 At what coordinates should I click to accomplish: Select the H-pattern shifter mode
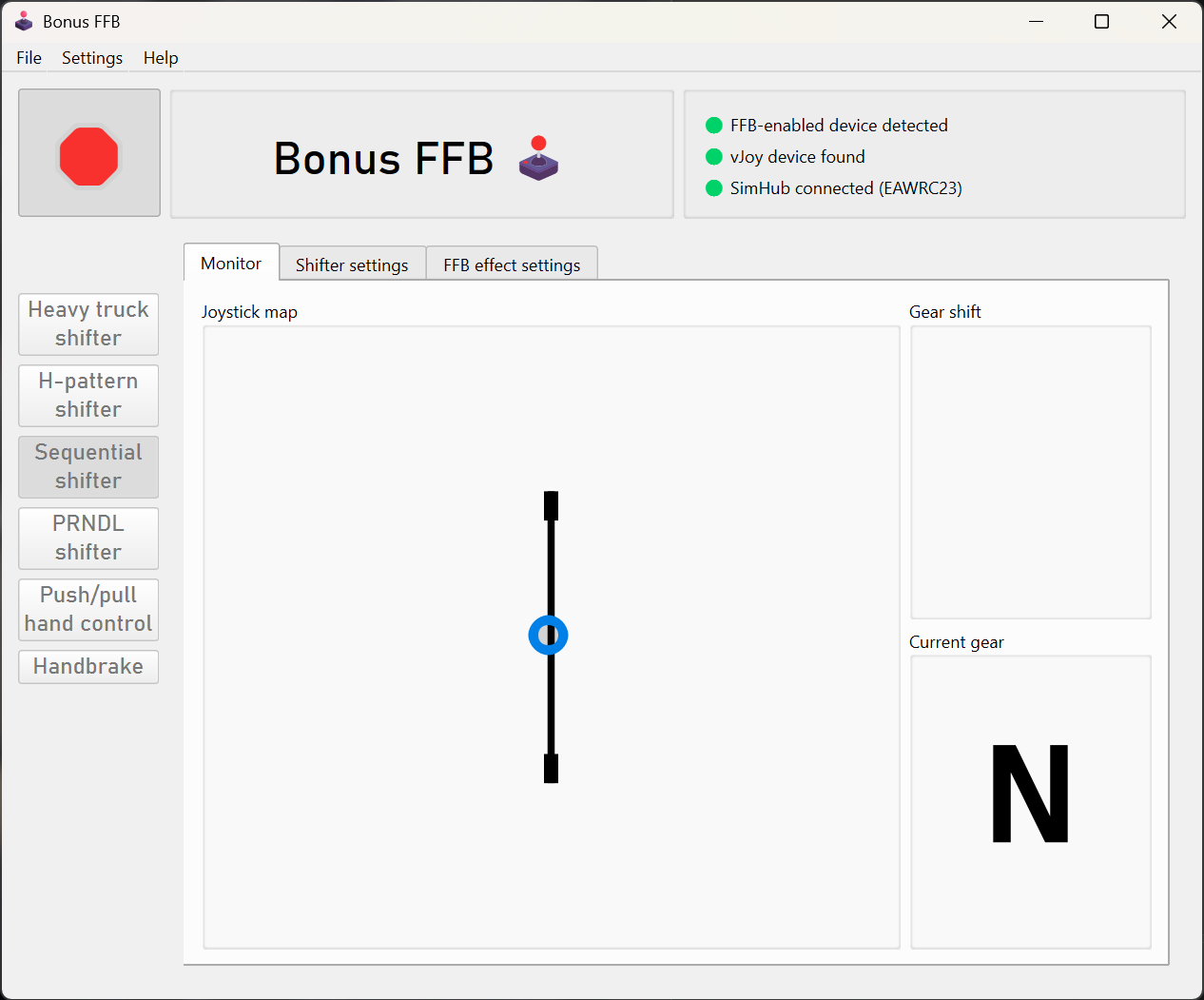(x=88, y=396)
